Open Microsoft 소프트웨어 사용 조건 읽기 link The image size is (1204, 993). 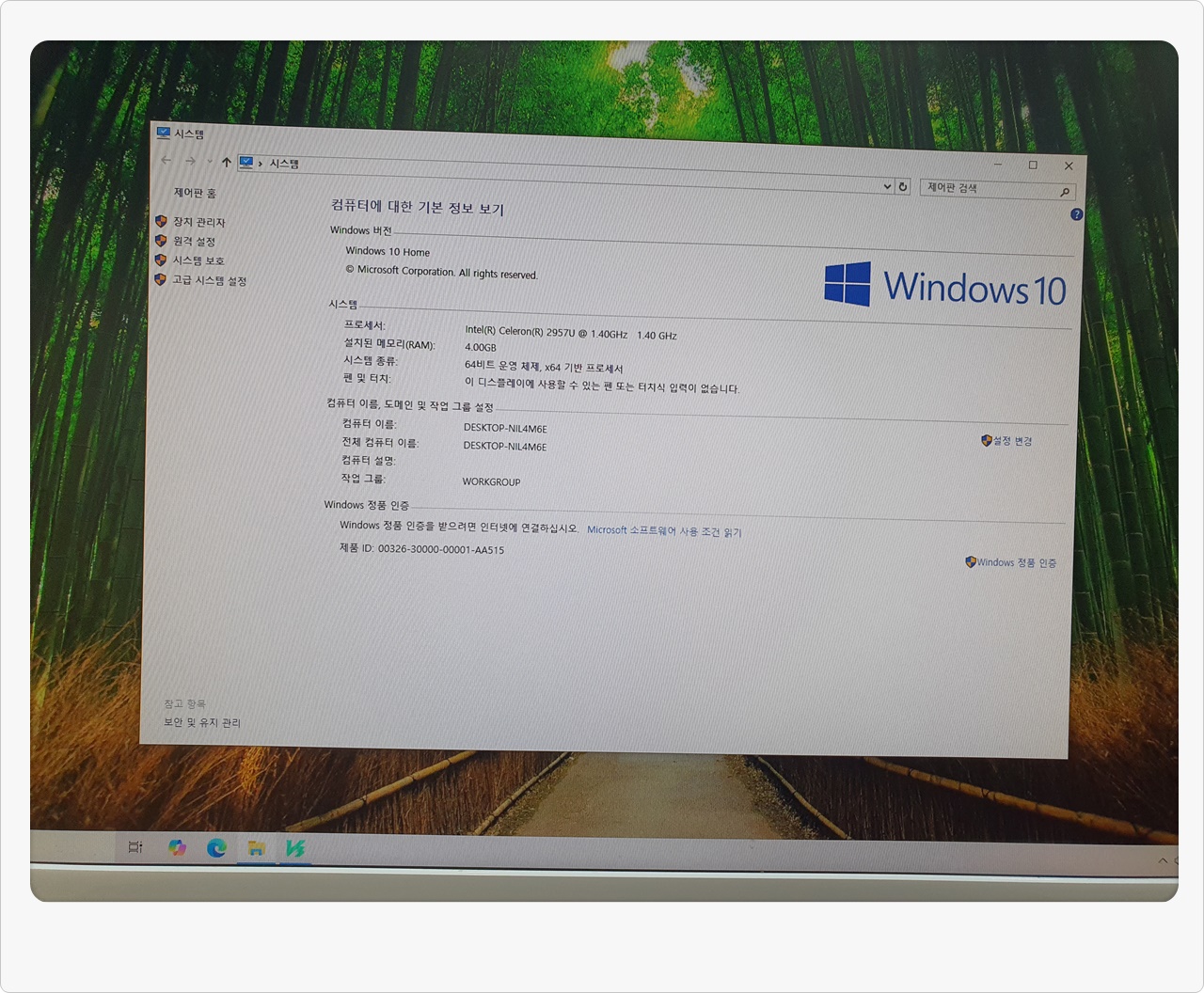click(x=664, y=531)
